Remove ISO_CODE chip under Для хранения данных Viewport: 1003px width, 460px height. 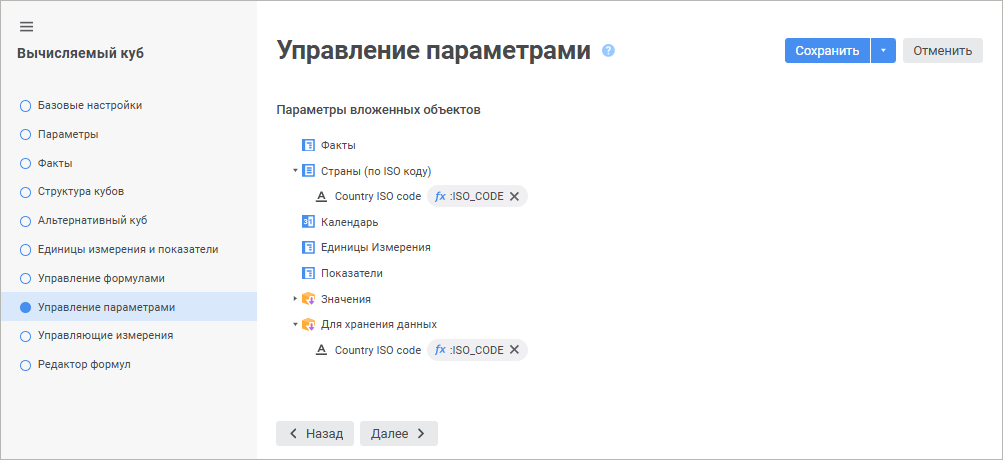click(514, 350)
